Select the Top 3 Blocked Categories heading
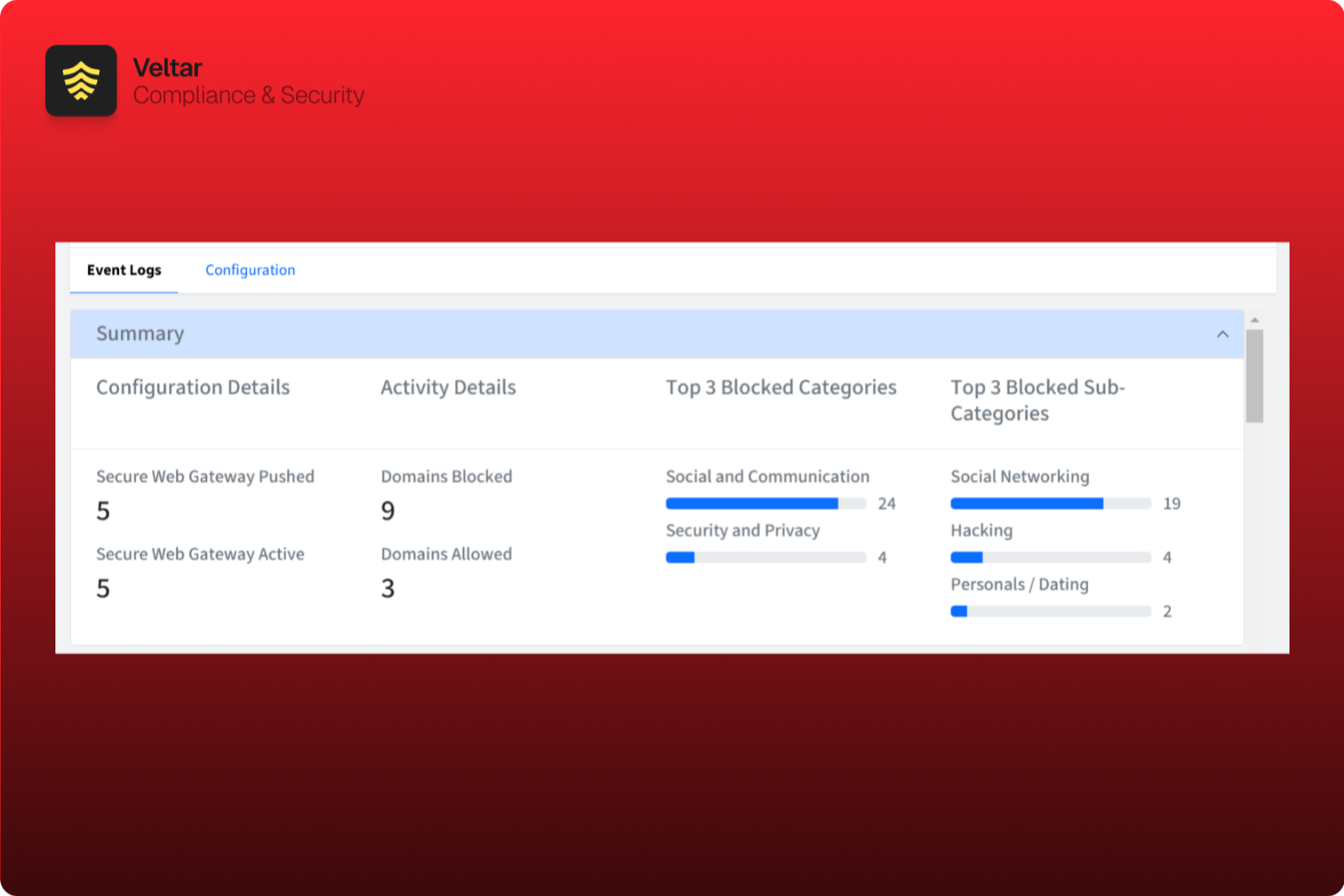Screen dimensions: 1344x896 click(781, 387)
